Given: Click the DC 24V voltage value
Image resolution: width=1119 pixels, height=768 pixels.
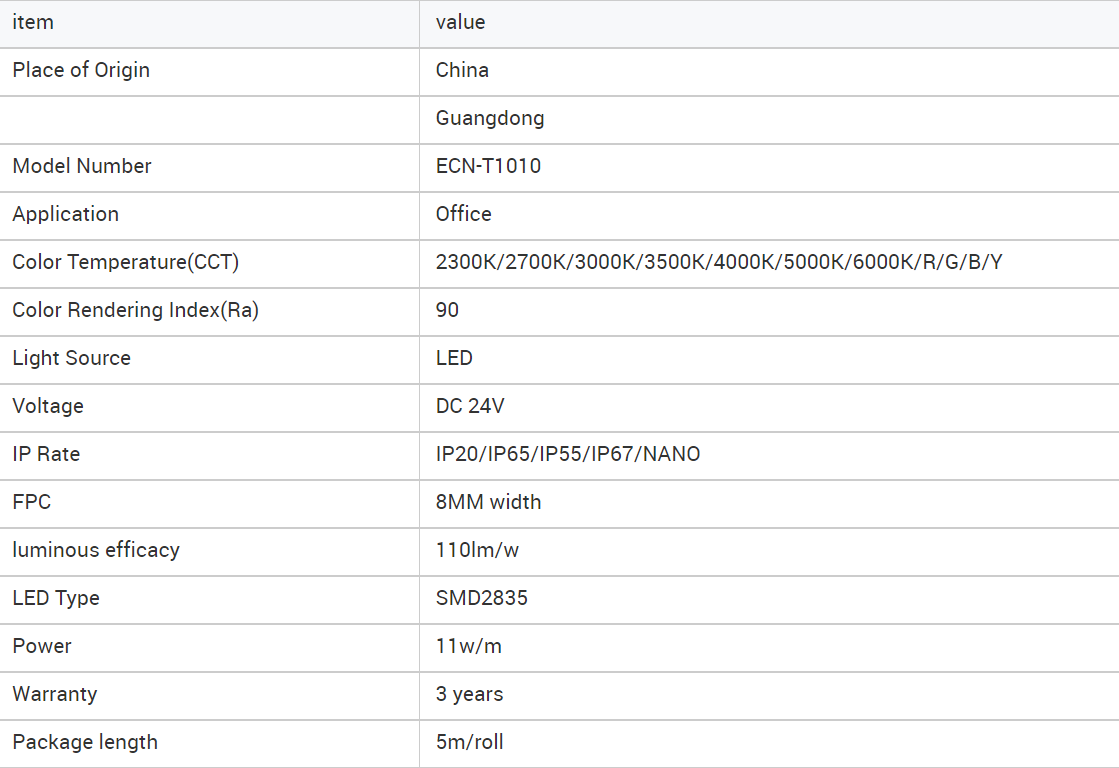Looking at the screenshot, I should pyautogui.click(x=470, y=405).
